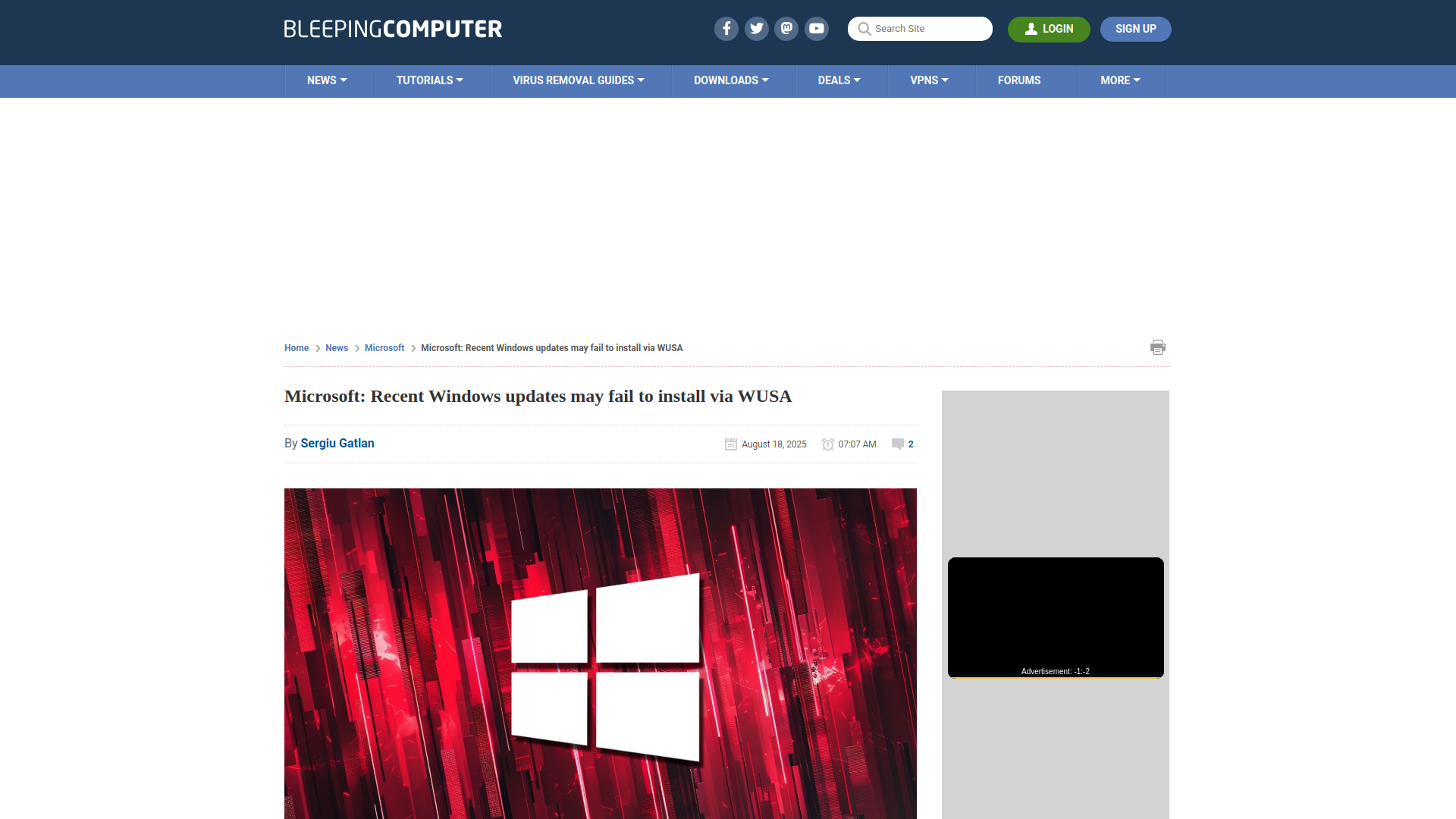
Task: Click the comments bubble icon
Action: pos(897,444)
